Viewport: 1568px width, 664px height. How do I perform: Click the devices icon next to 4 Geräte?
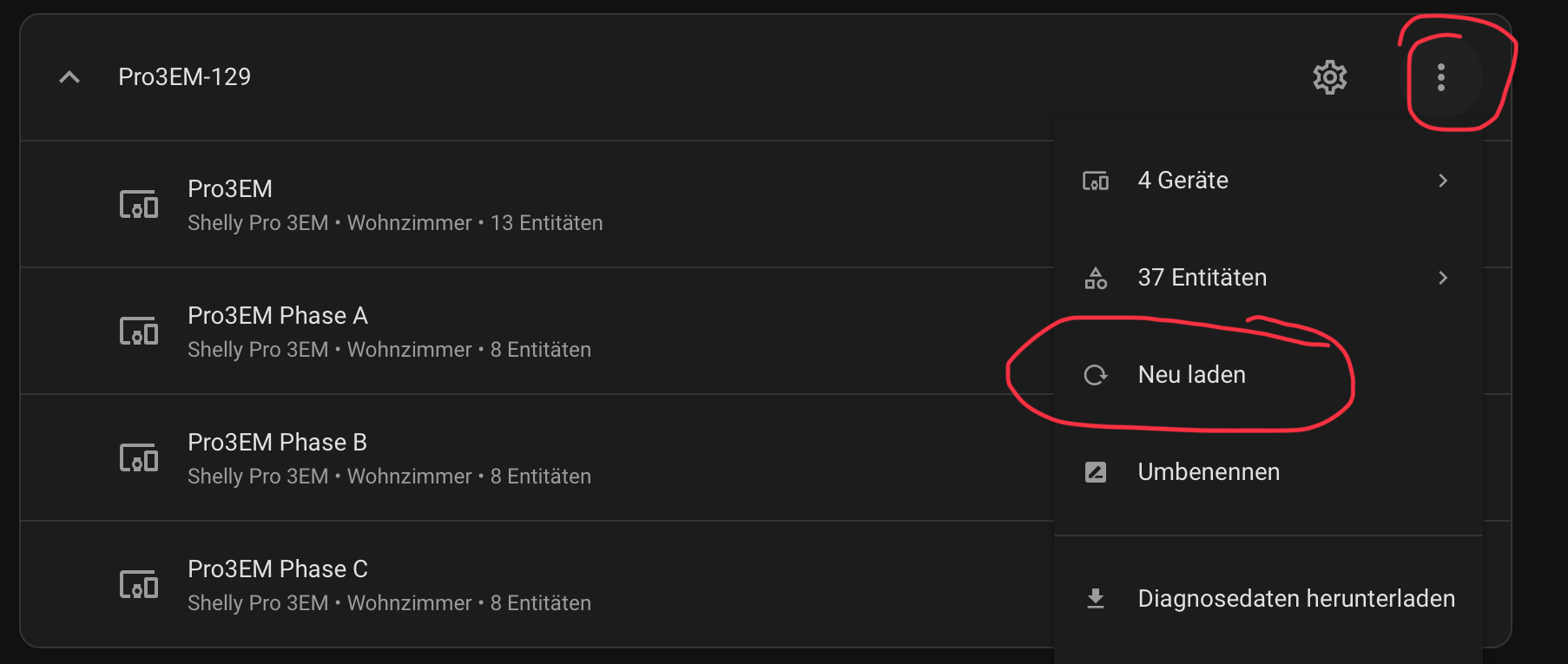tap(1096, 181)
